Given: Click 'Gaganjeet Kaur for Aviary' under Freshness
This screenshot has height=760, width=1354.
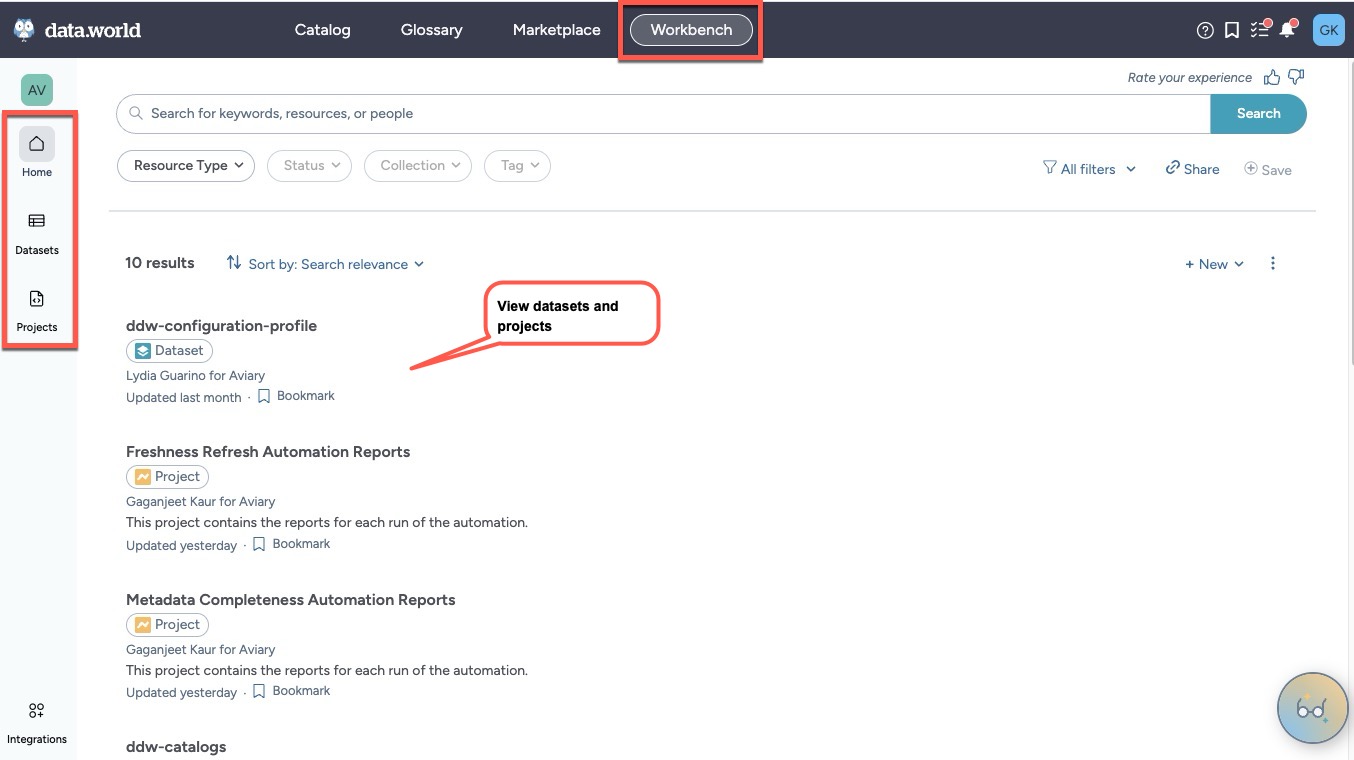Looking at the screenshot, I should [201, 502].
